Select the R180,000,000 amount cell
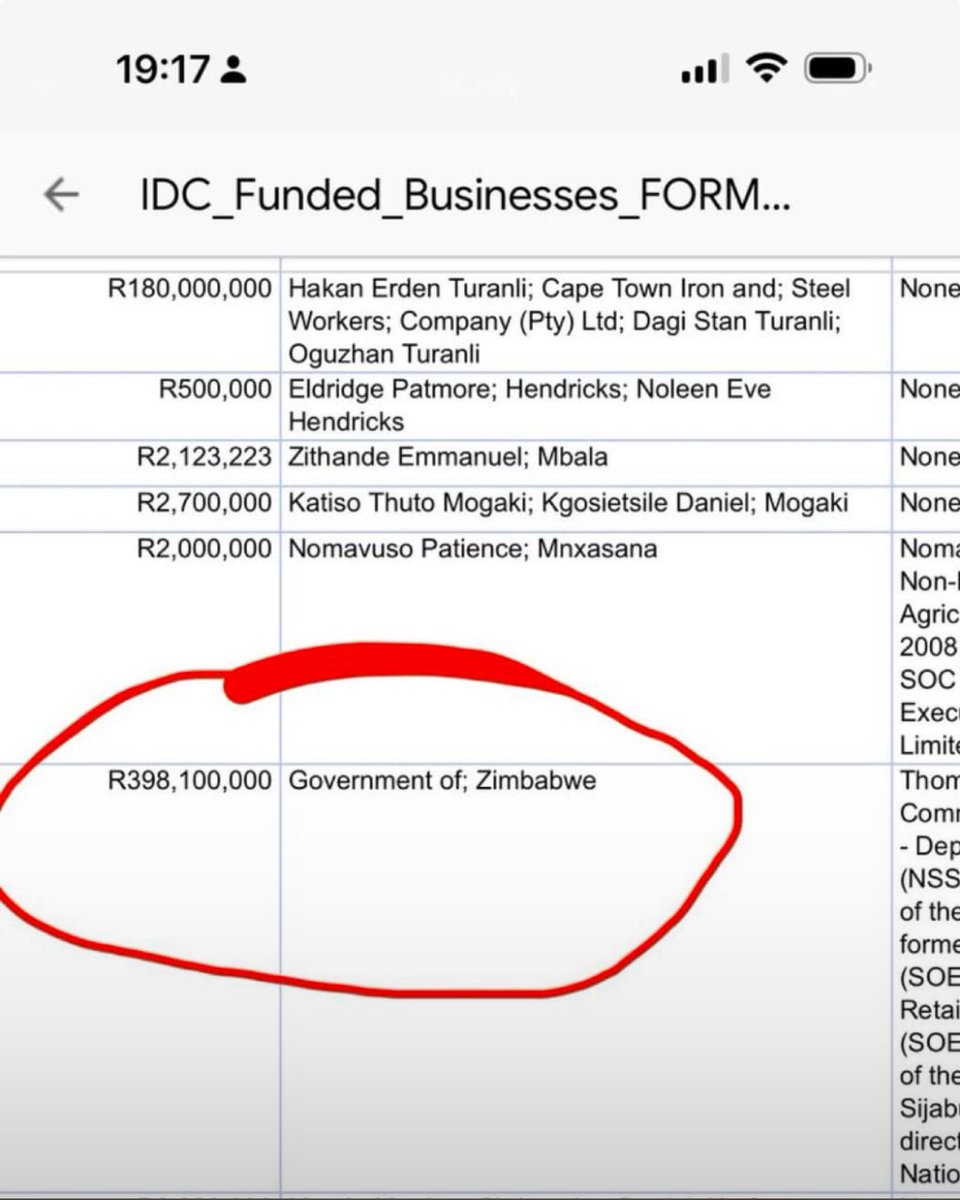 140,321
